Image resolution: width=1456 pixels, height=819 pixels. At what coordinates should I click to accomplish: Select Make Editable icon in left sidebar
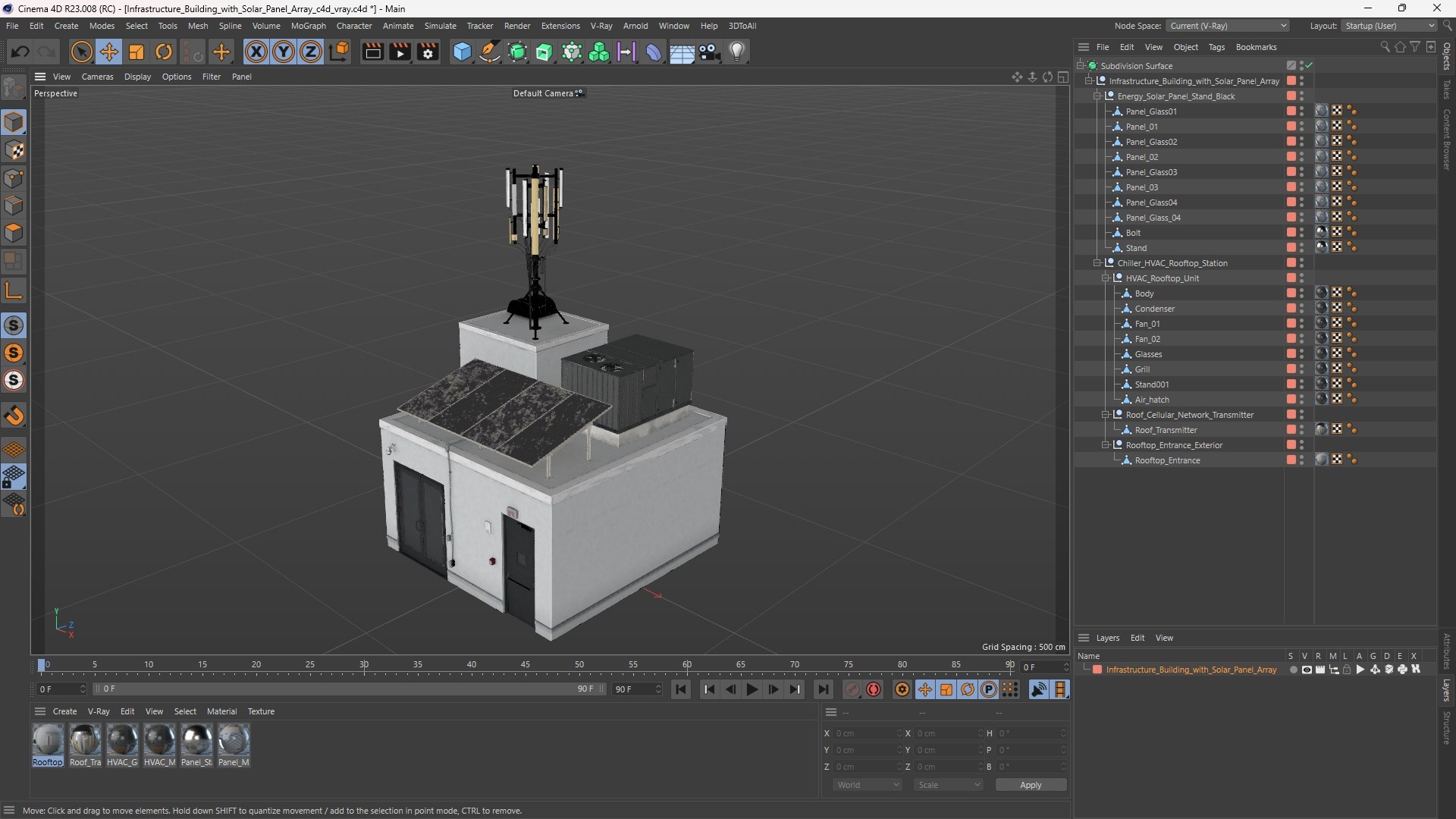(14, 88)
